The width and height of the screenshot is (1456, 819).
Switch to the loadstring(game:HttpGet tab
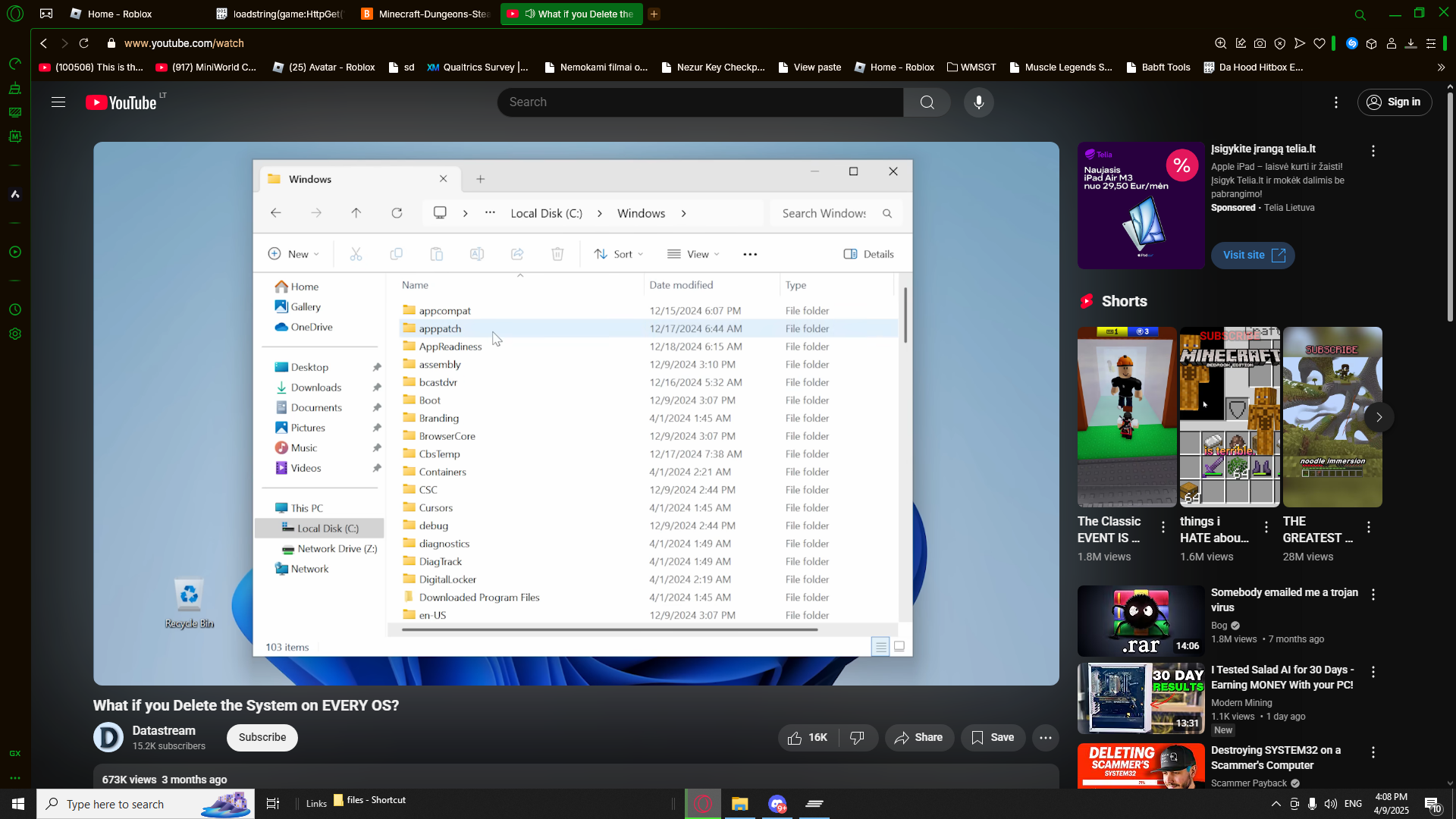281,14
